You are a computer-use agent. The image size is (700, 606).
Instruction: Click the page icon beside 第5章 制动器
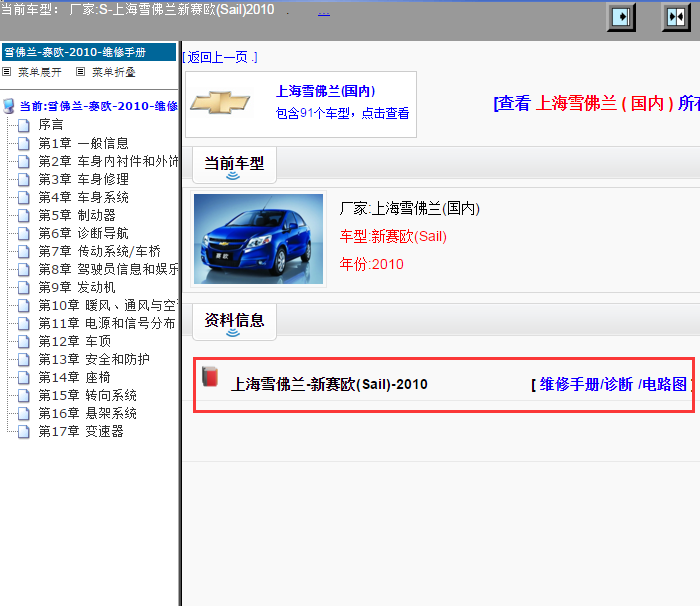pyautogui.click(x=24, y=216)
